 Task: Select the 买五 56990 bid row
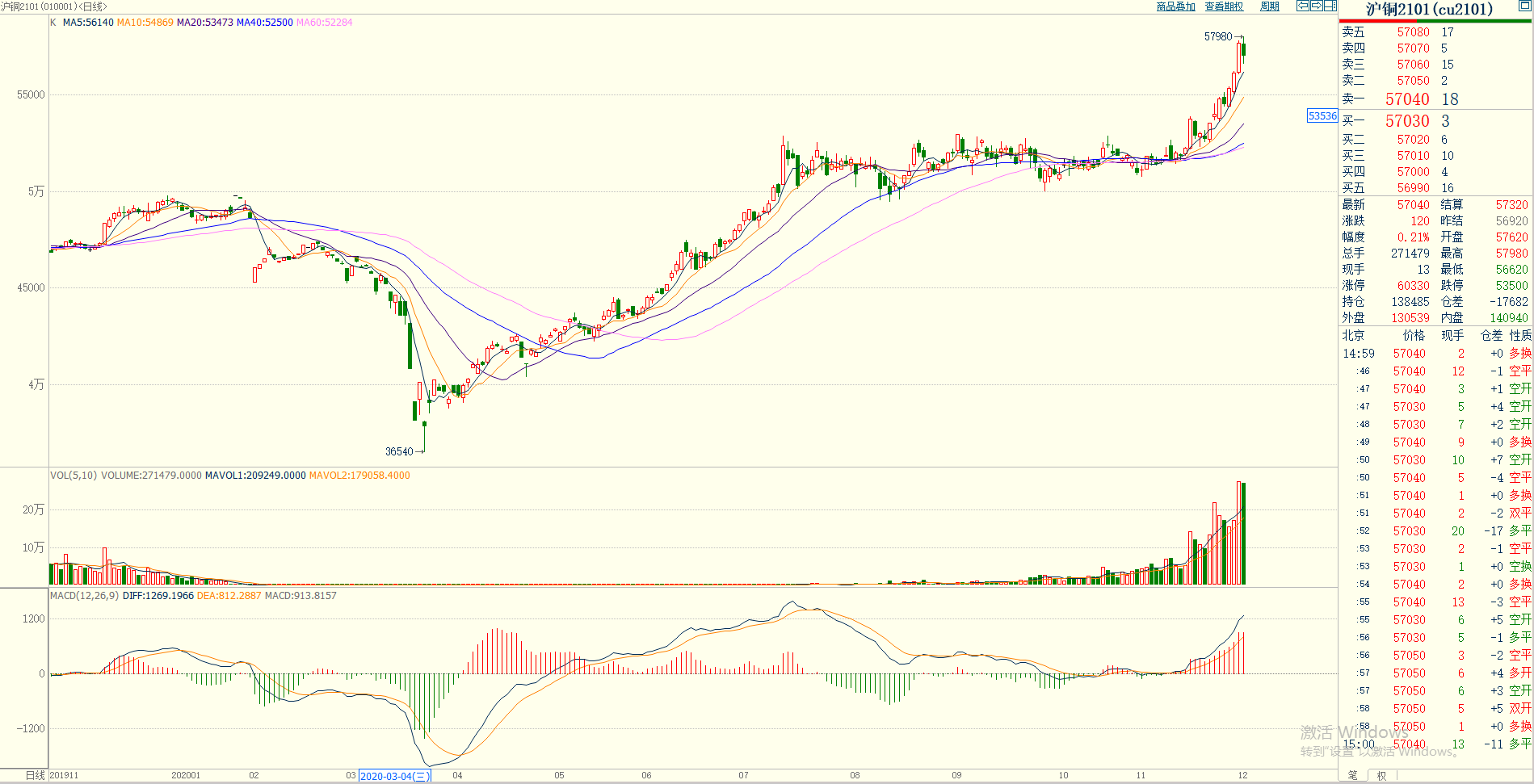[x=1436, y=188]
